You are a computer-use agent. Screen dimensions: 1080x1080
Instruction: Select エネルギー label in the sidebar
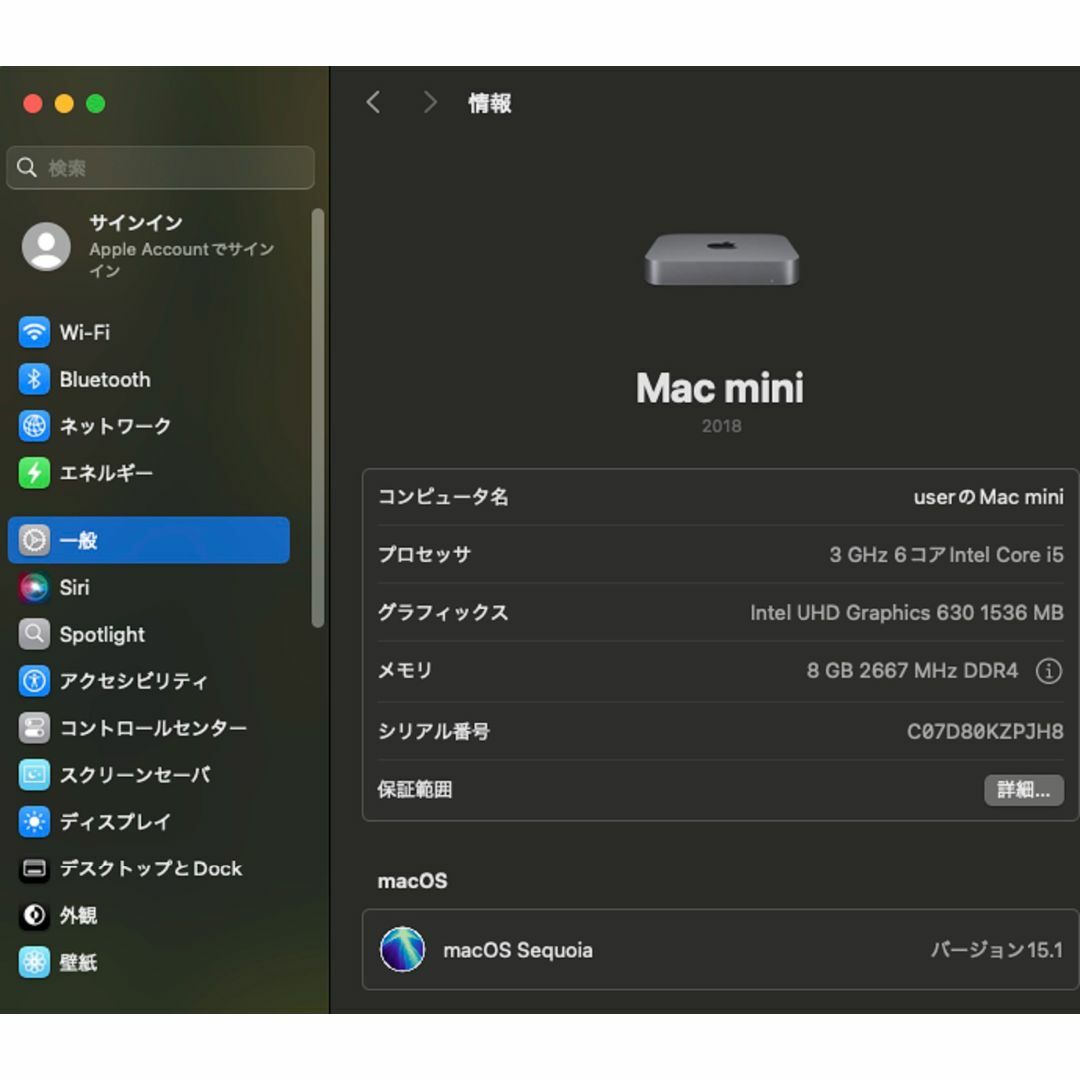(x=106, y=473)
